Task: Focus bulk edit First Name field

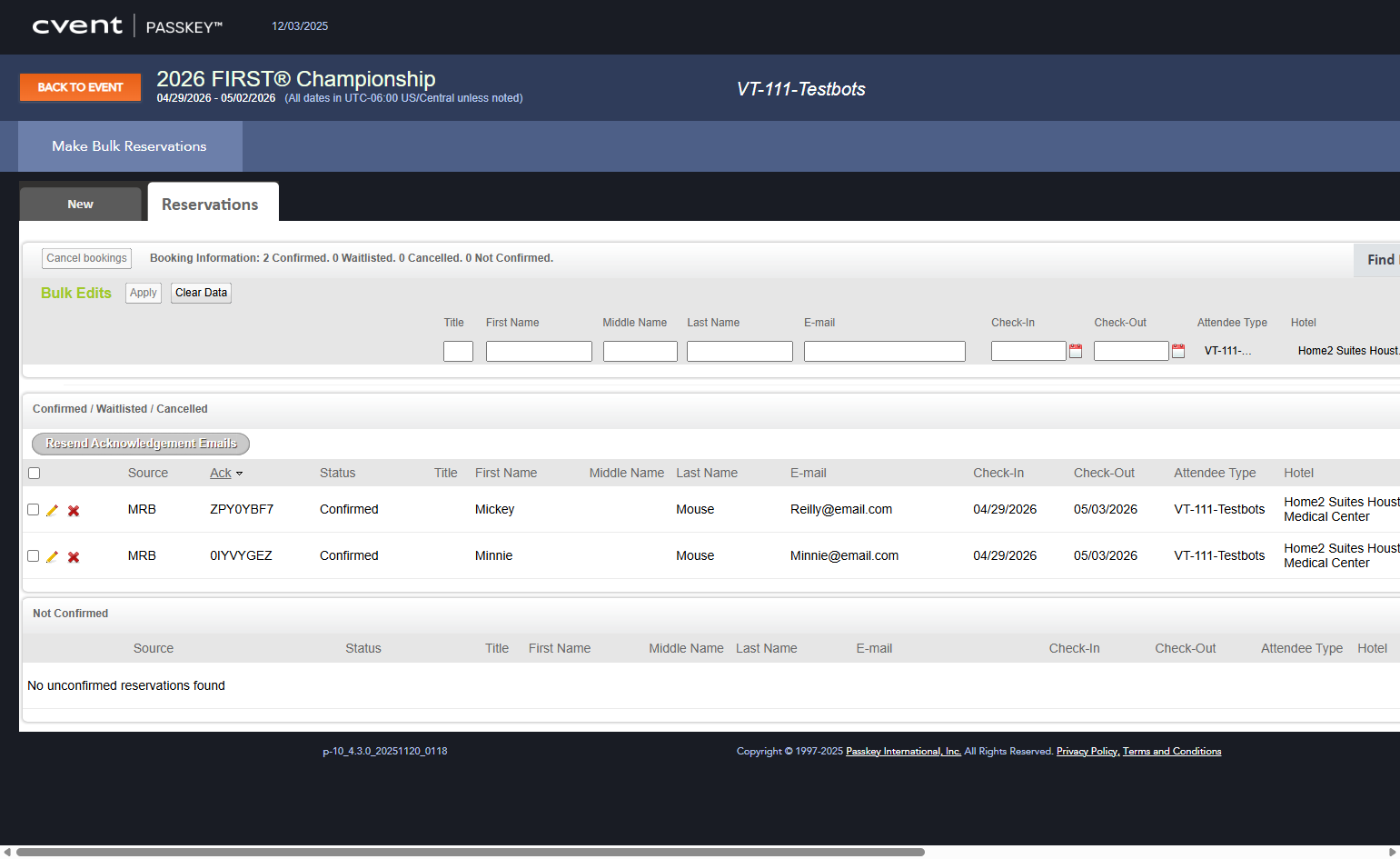Action: (539, 351)
